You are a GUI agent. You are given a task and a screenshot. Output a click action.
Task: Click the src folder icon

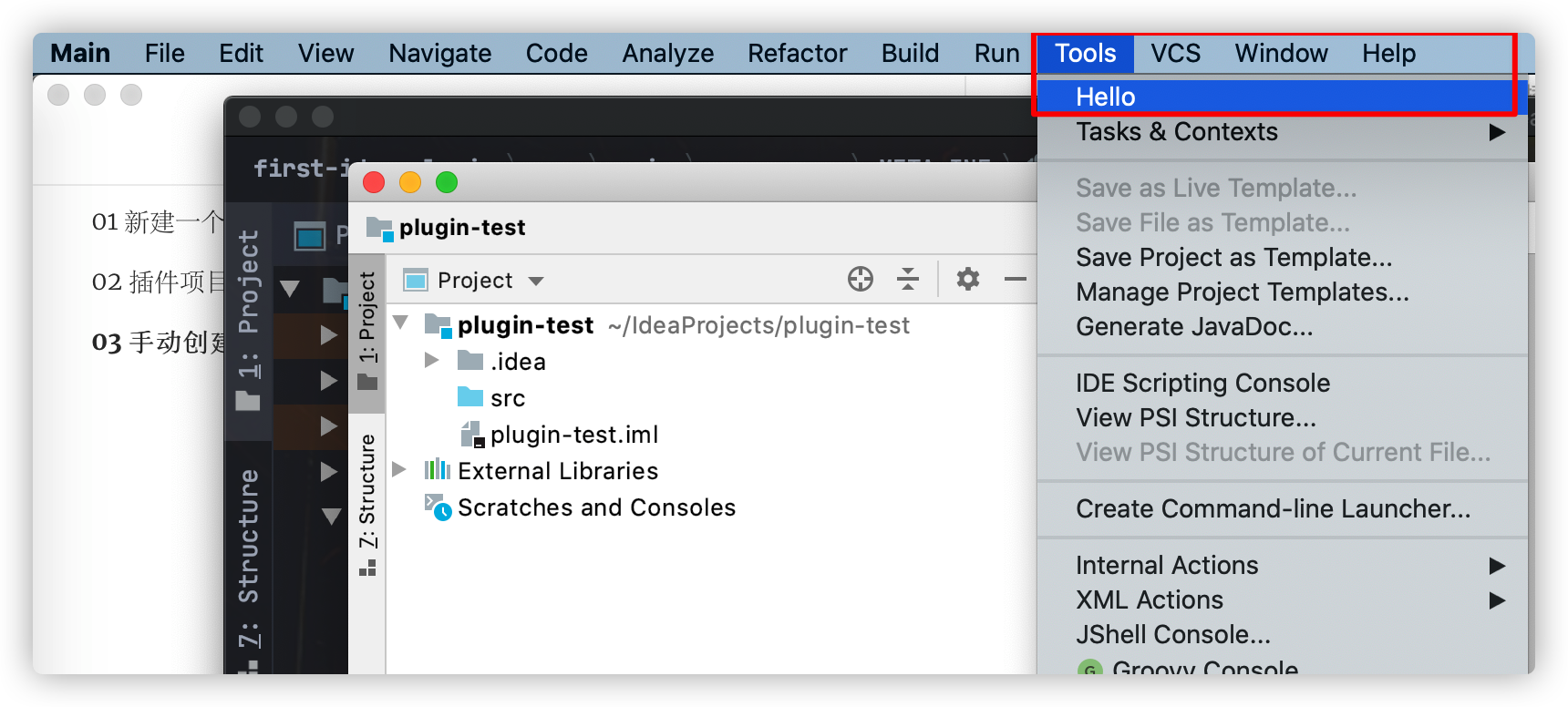point(470,397)
